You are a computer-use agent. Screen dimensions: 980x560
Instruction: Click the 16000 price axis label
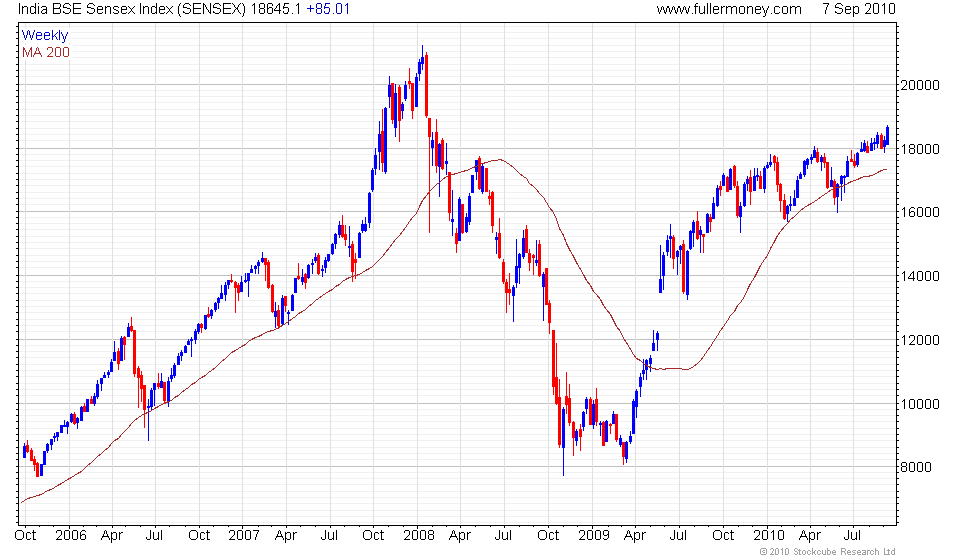pyautogui.click(x=919, y=212)
